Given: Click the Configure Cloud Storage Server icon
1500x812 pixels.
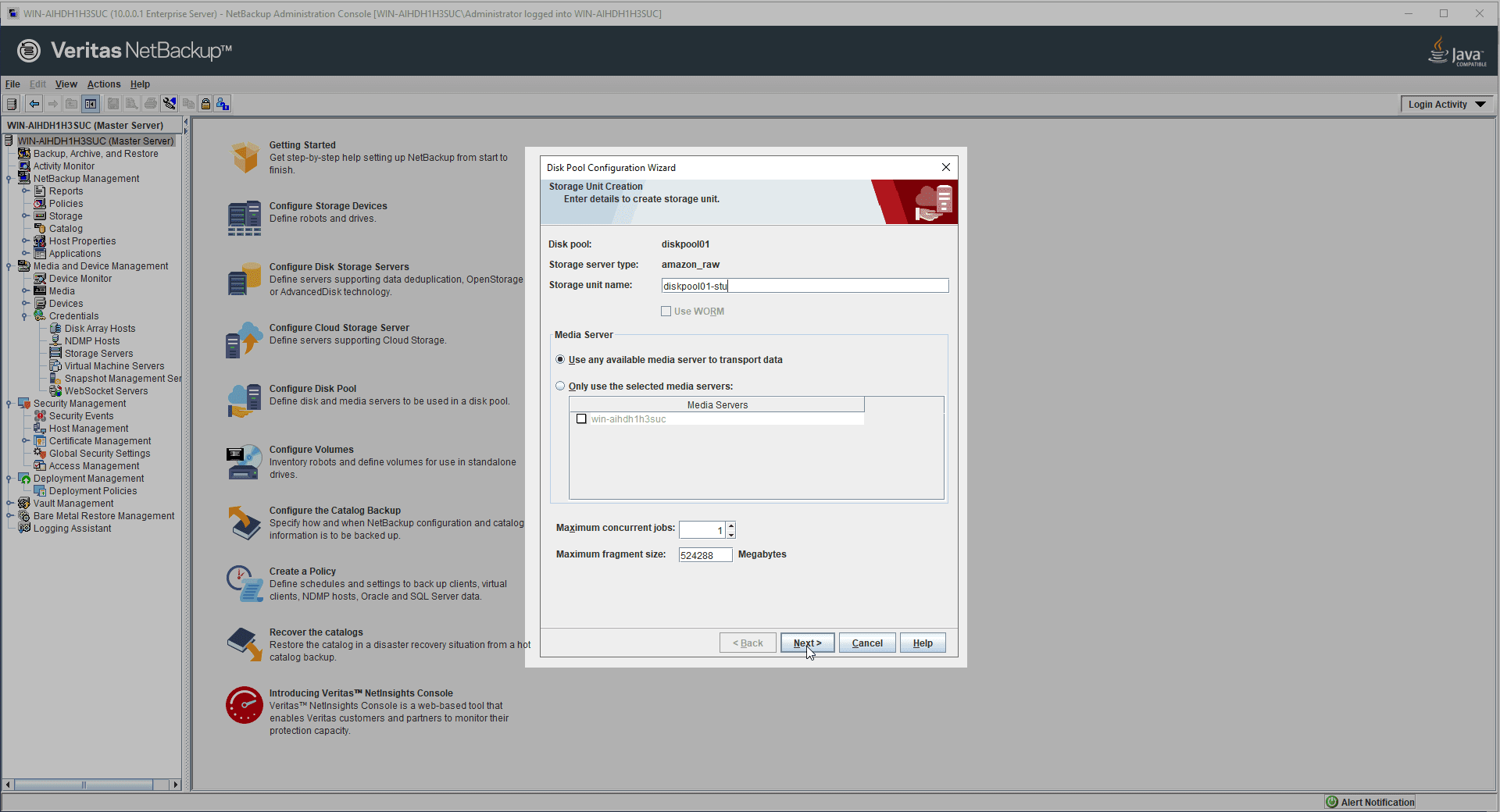Looking at the screenshot, I should (245, 340).
